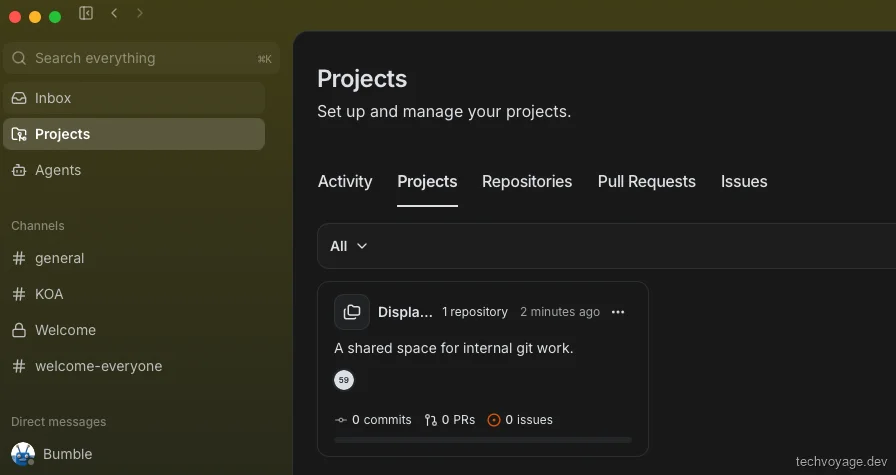Toggle the sidebar panel icon
Viewport: 896px width, 475px height.
point(86,13)
